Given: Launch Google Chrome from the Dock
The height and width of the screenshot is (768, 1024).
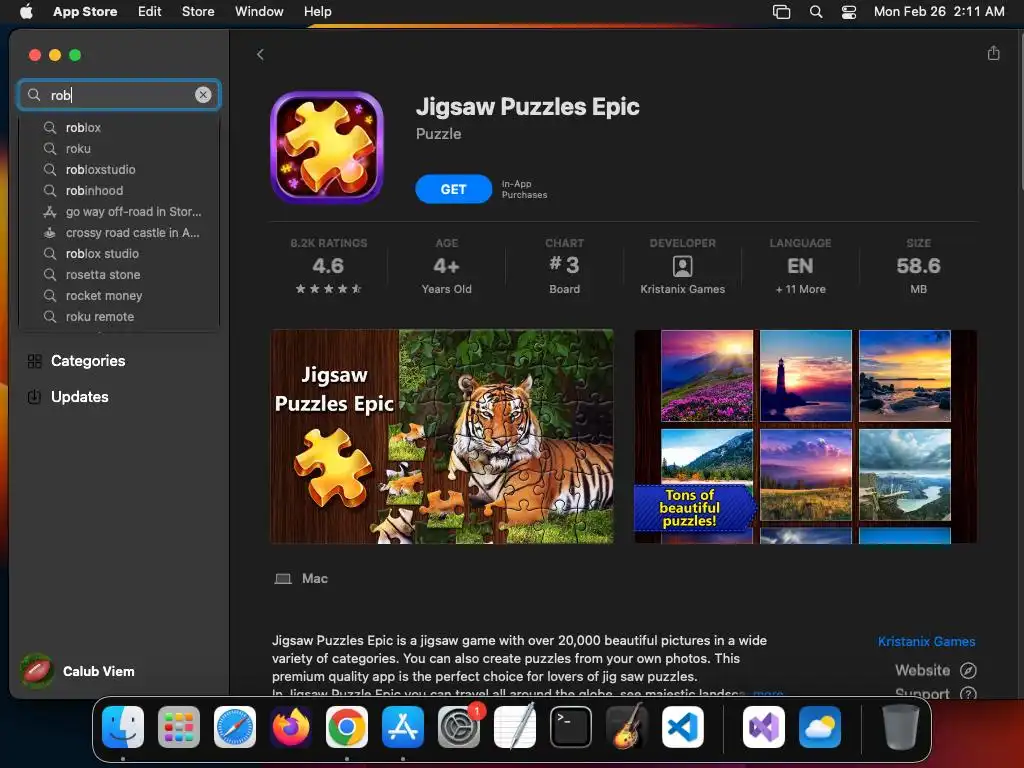Looking at the screenshot, I should [x=347, y=727].
